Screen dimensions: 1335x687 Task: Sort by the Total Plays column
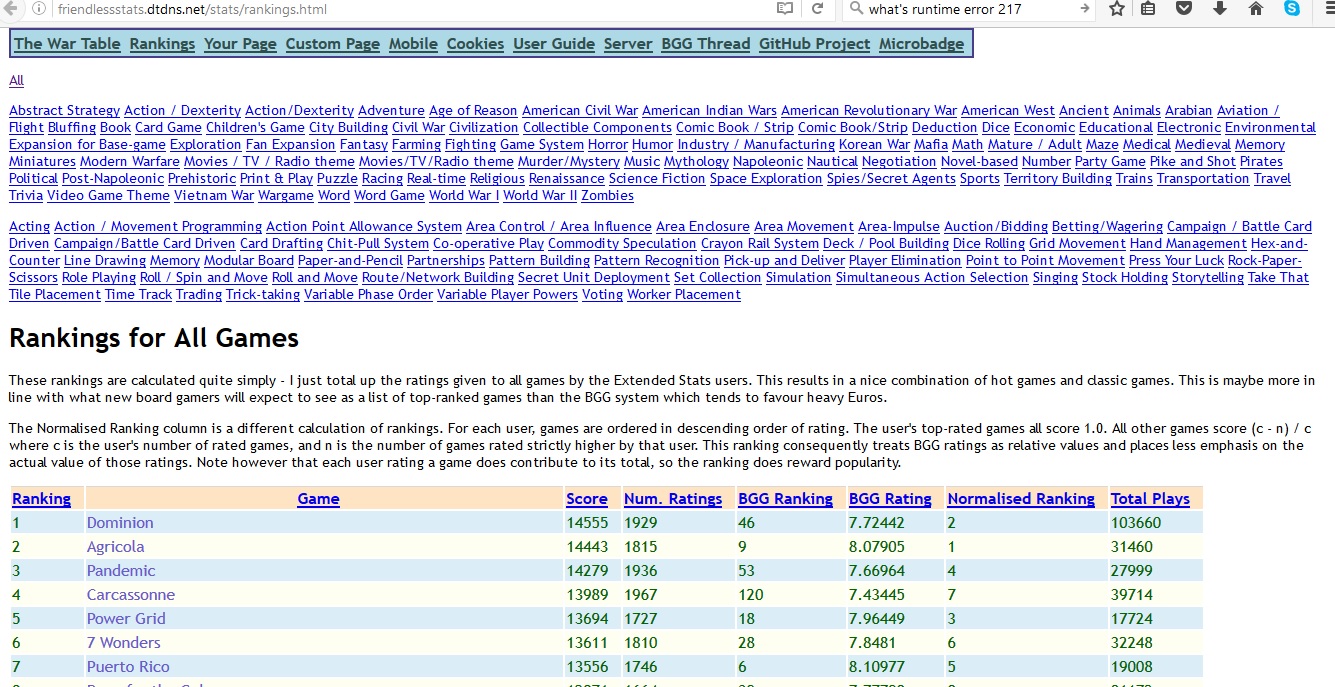[x=1150, y=498]
